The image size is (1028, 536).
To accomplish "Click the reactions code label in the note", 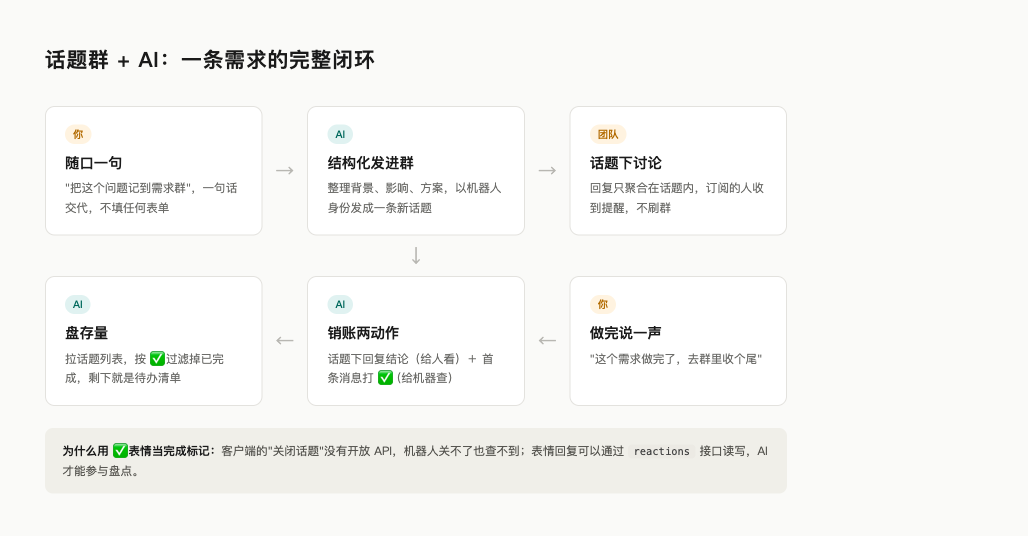I will 662,451.
